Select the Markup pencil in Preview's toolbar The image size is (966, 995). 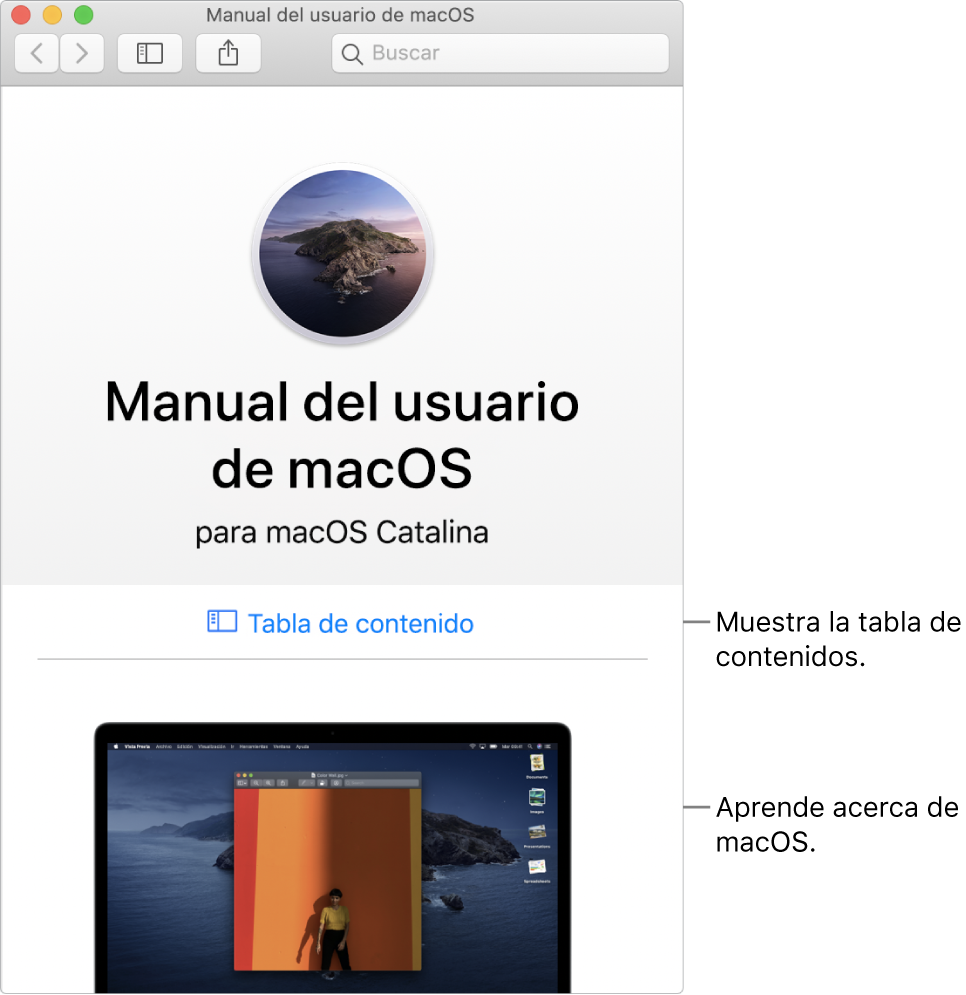tap(304, 782)
